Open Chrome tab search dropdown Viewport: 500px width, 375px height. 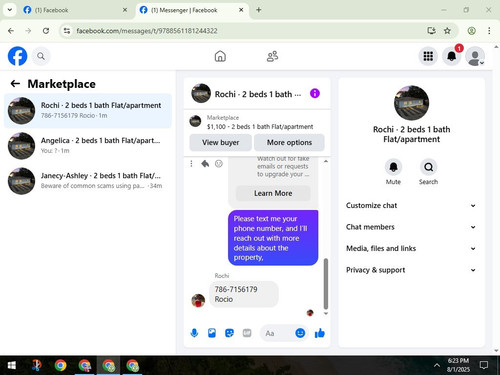[10, 10]
